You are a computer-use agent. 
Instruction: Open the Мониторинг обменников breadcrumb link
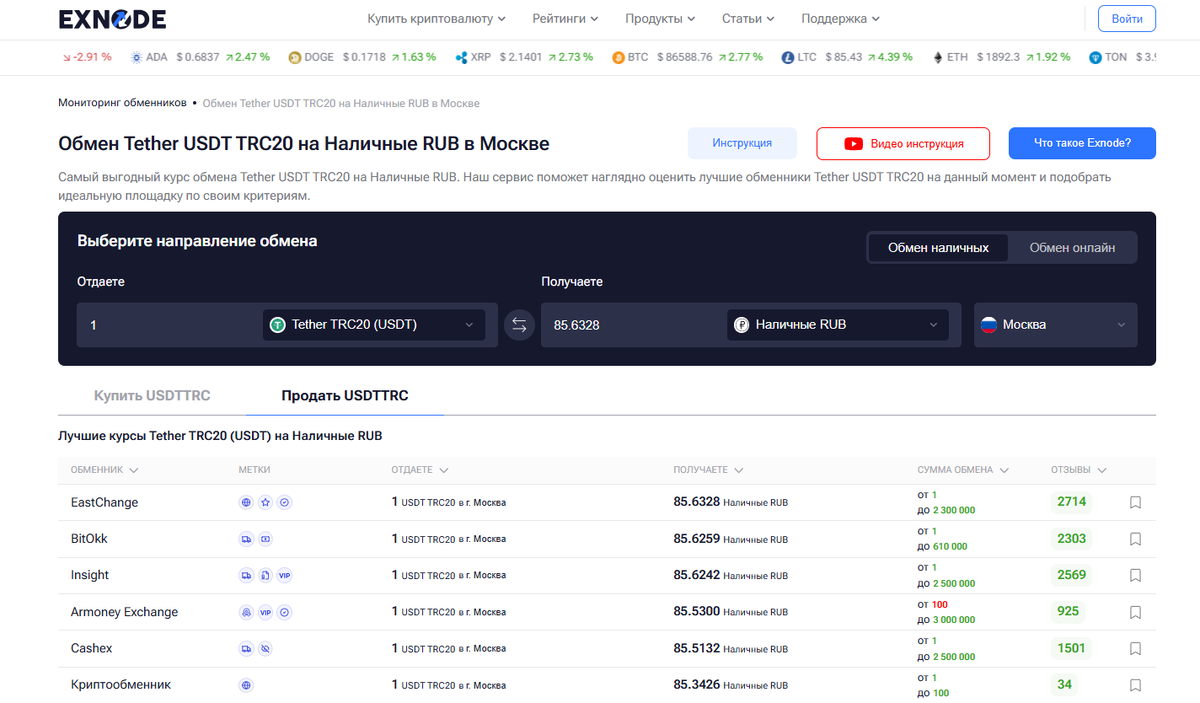tap(121, 102)
